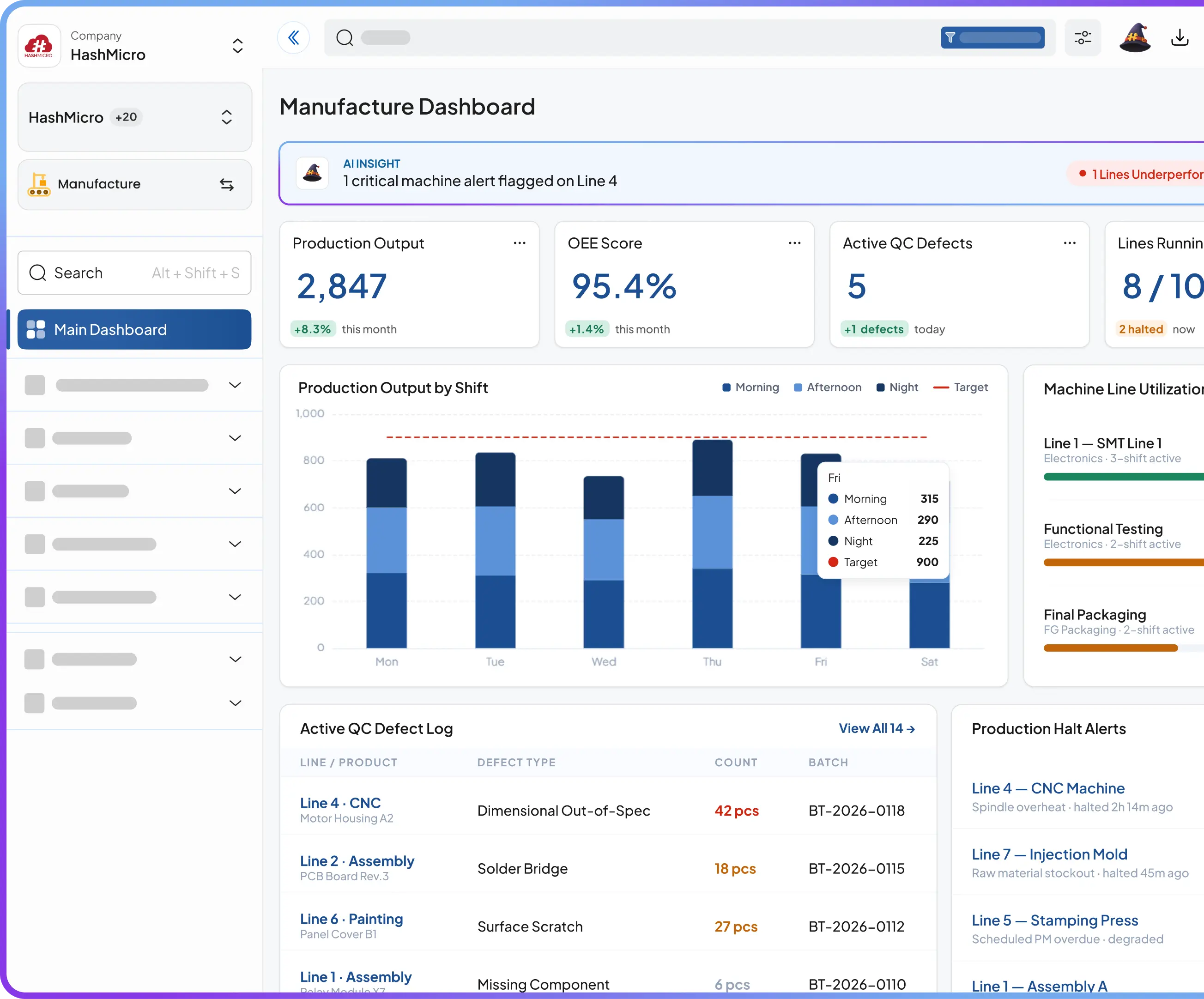The image size is (1204, 999).
Task: Expand second collapsed sidebar menu group
Action: (x=235, y=438)
